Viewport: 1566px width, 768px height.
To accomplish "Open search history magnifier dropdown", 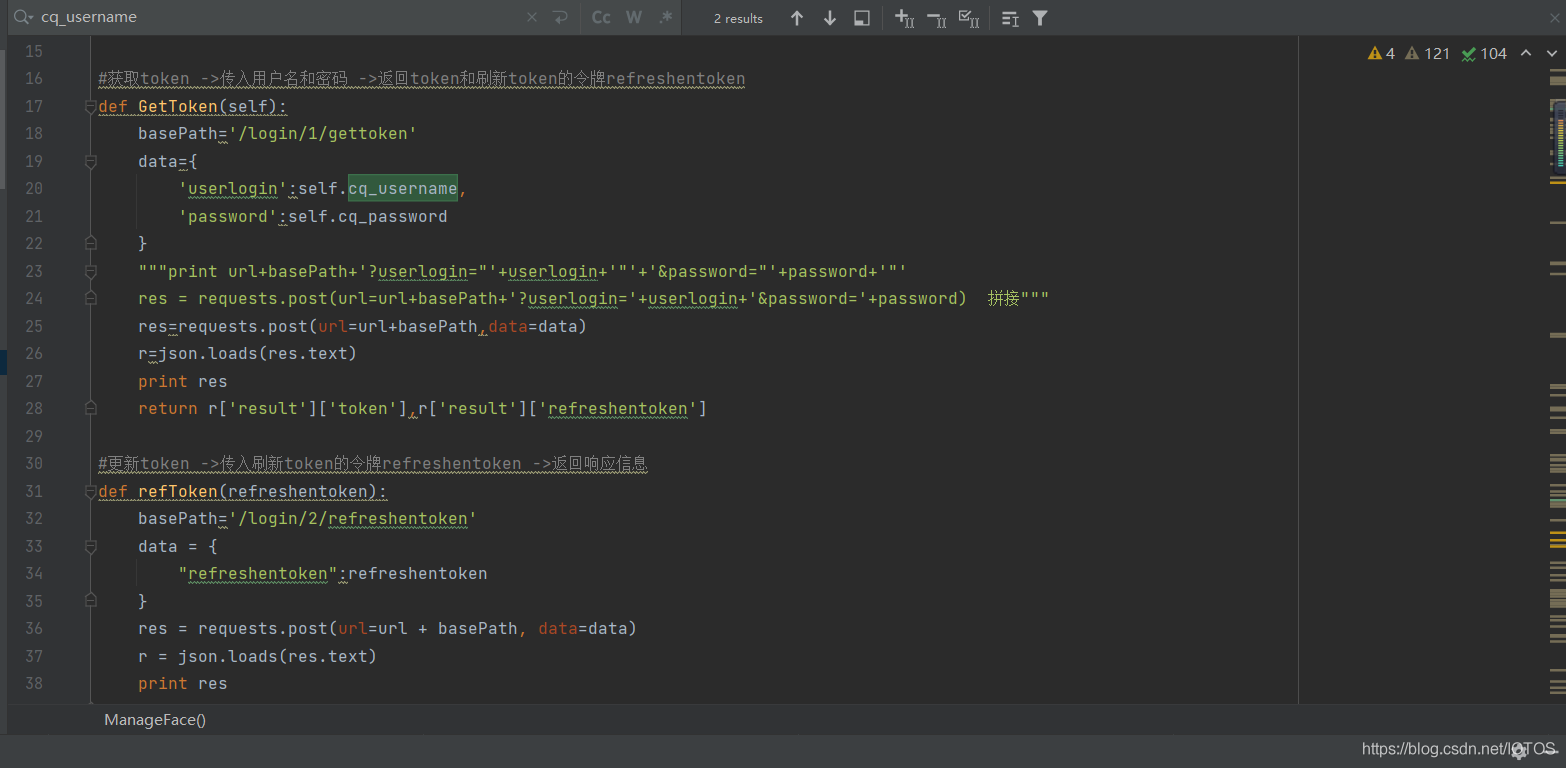I will pyautogui.click(x=23, y=18).
